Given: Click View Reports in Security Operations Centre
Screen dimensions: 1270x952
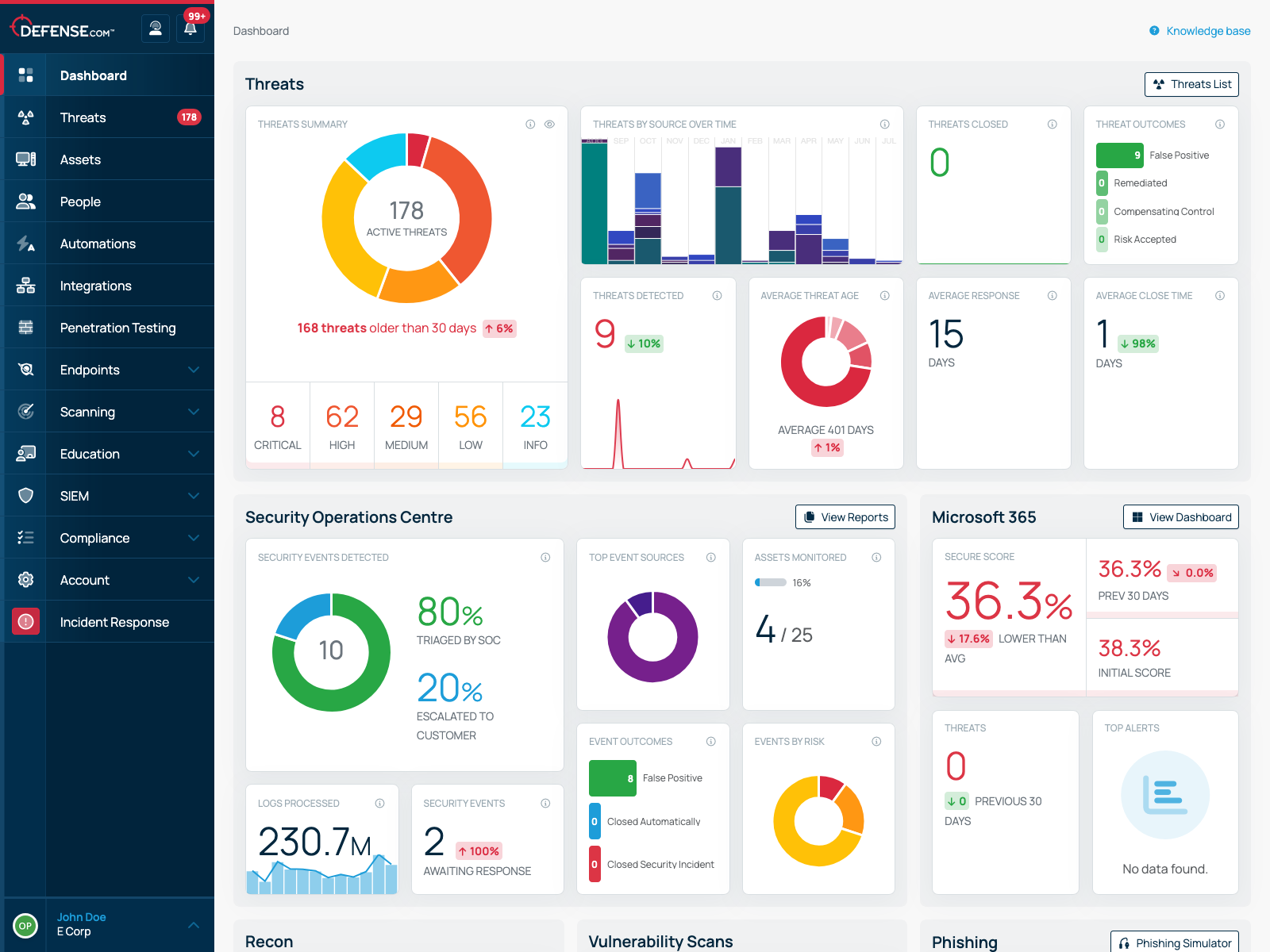Looking at the screenshot, I should [x=845, y=517].
